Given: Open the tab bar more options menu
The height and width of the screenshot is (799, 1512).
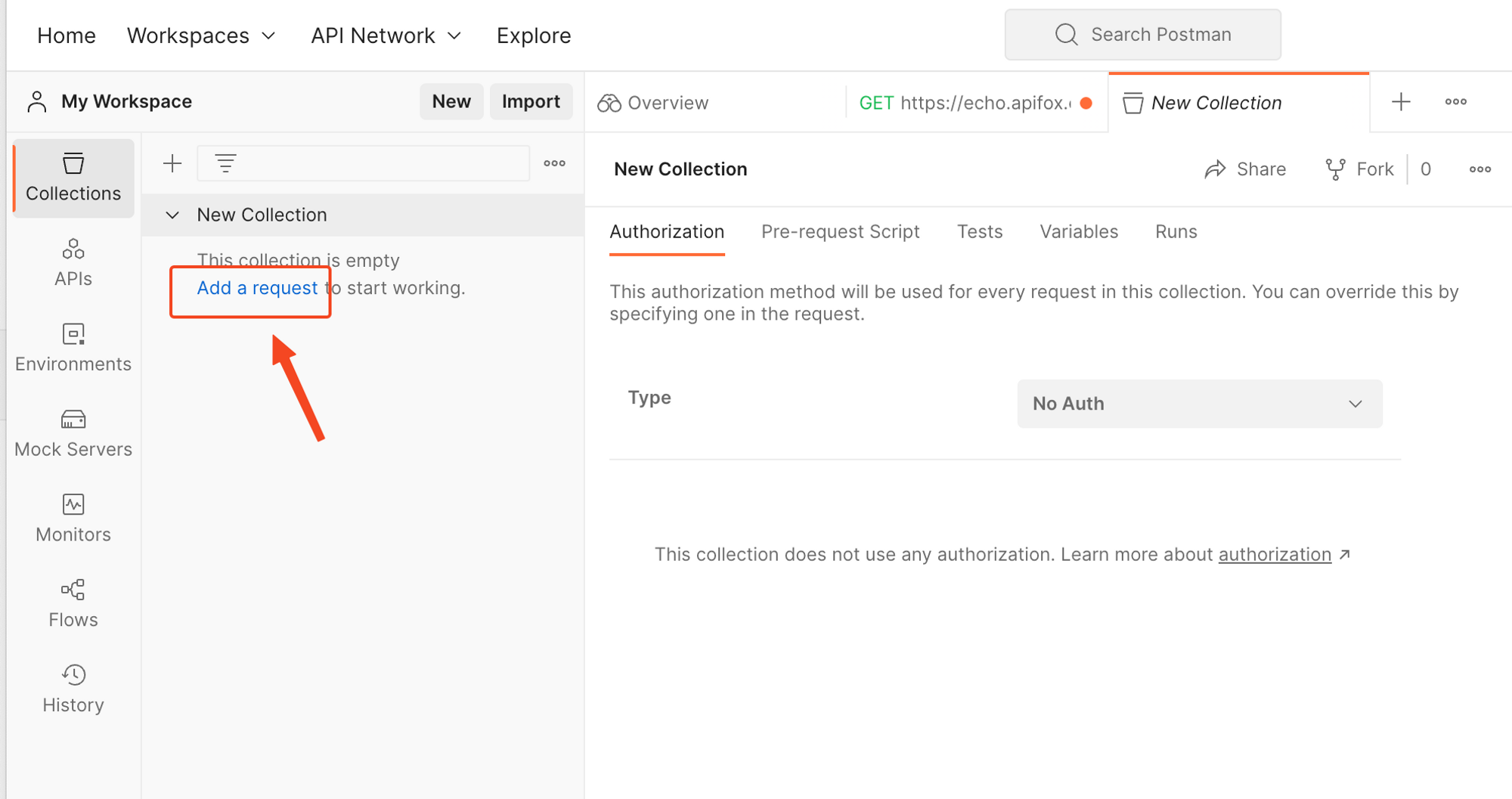Looking at the screenshot, I should coord(1456,102).
